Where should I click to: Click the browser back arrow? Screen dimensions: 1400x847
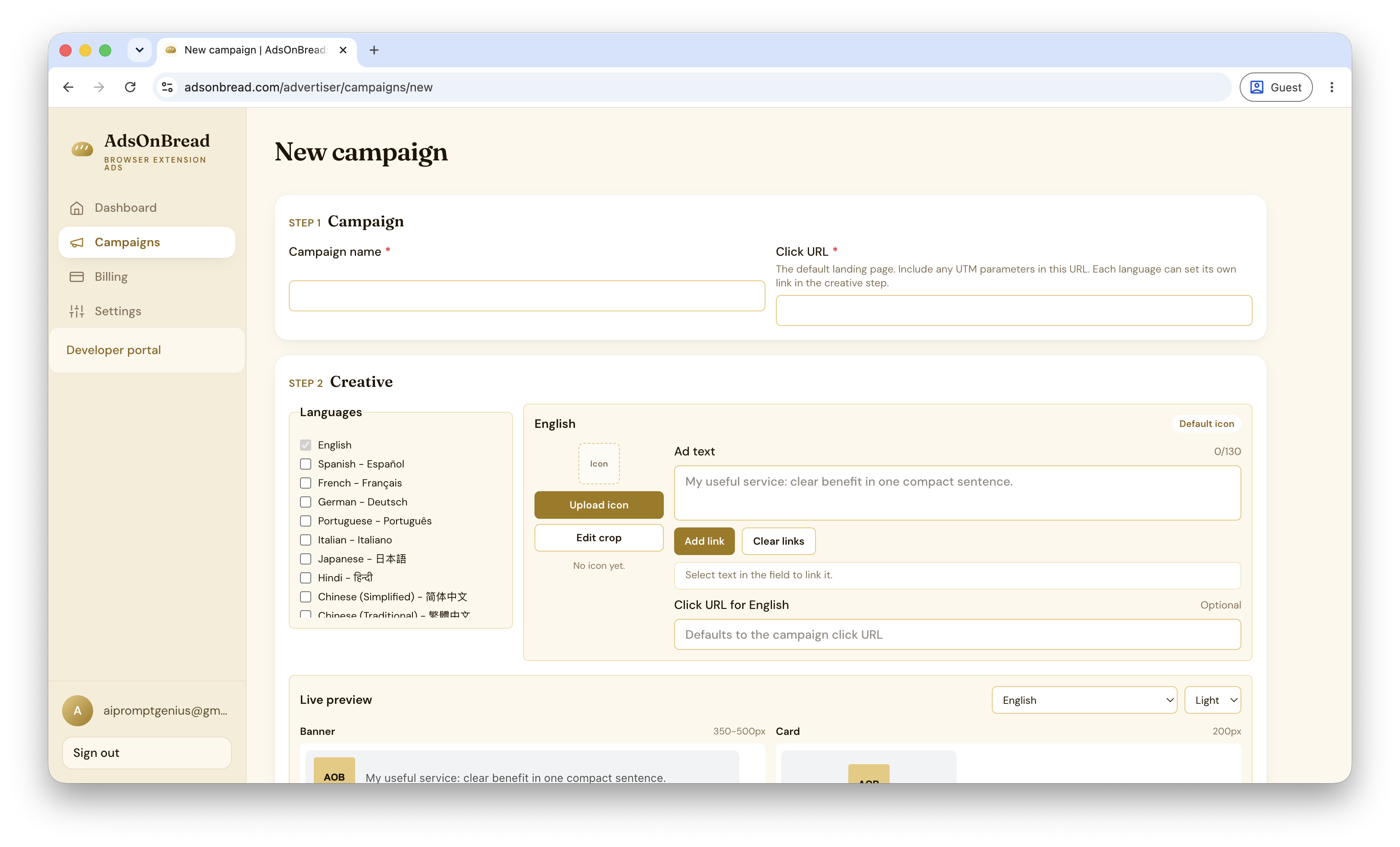[x=68, y=87]
